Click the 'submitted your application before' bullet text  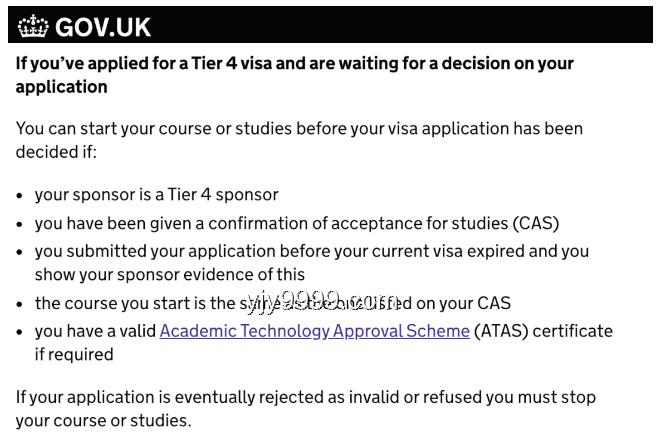tap(312, 251)
